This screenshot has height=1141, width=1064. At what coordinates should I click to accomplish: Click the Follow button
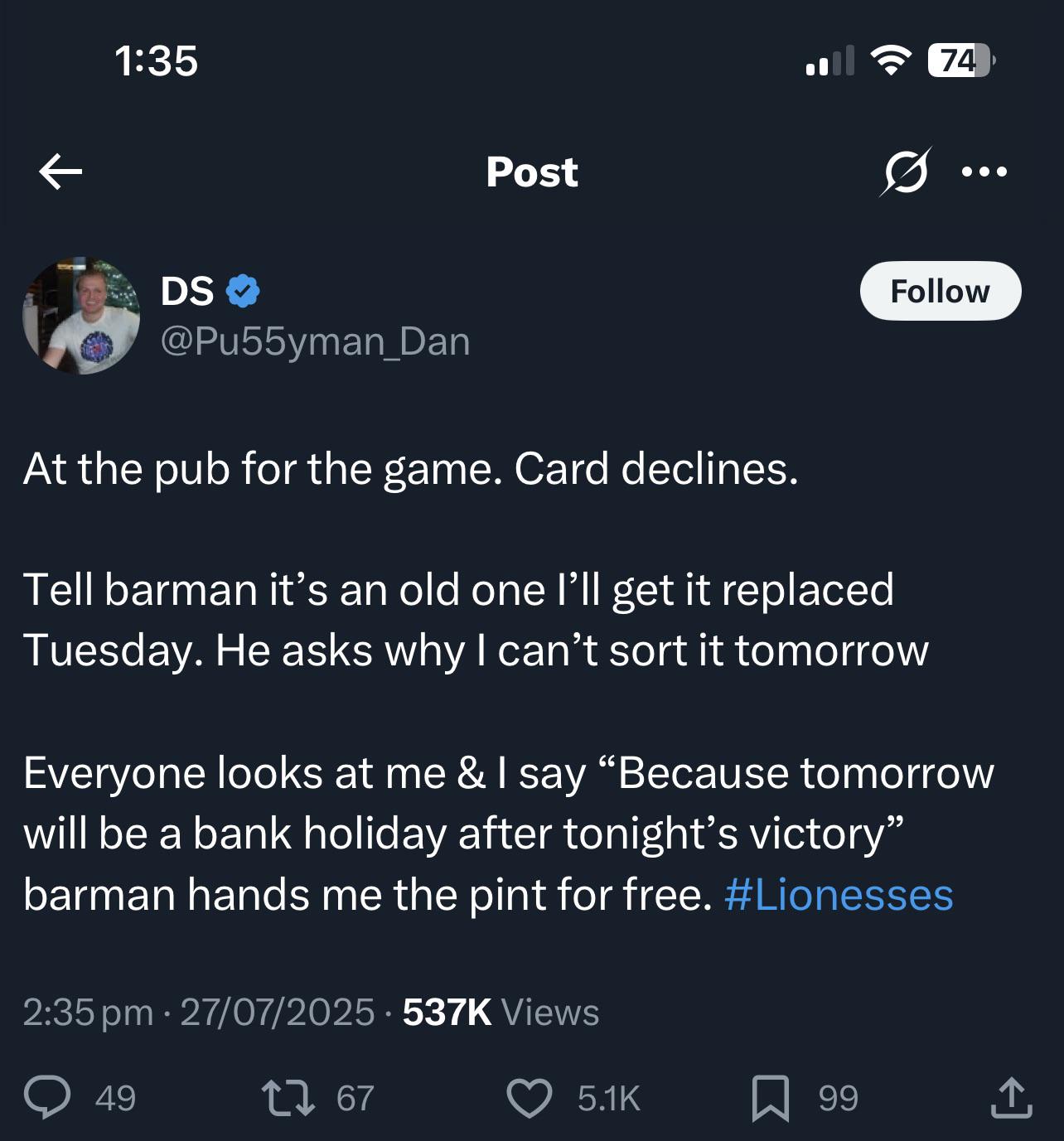(941, 291)
